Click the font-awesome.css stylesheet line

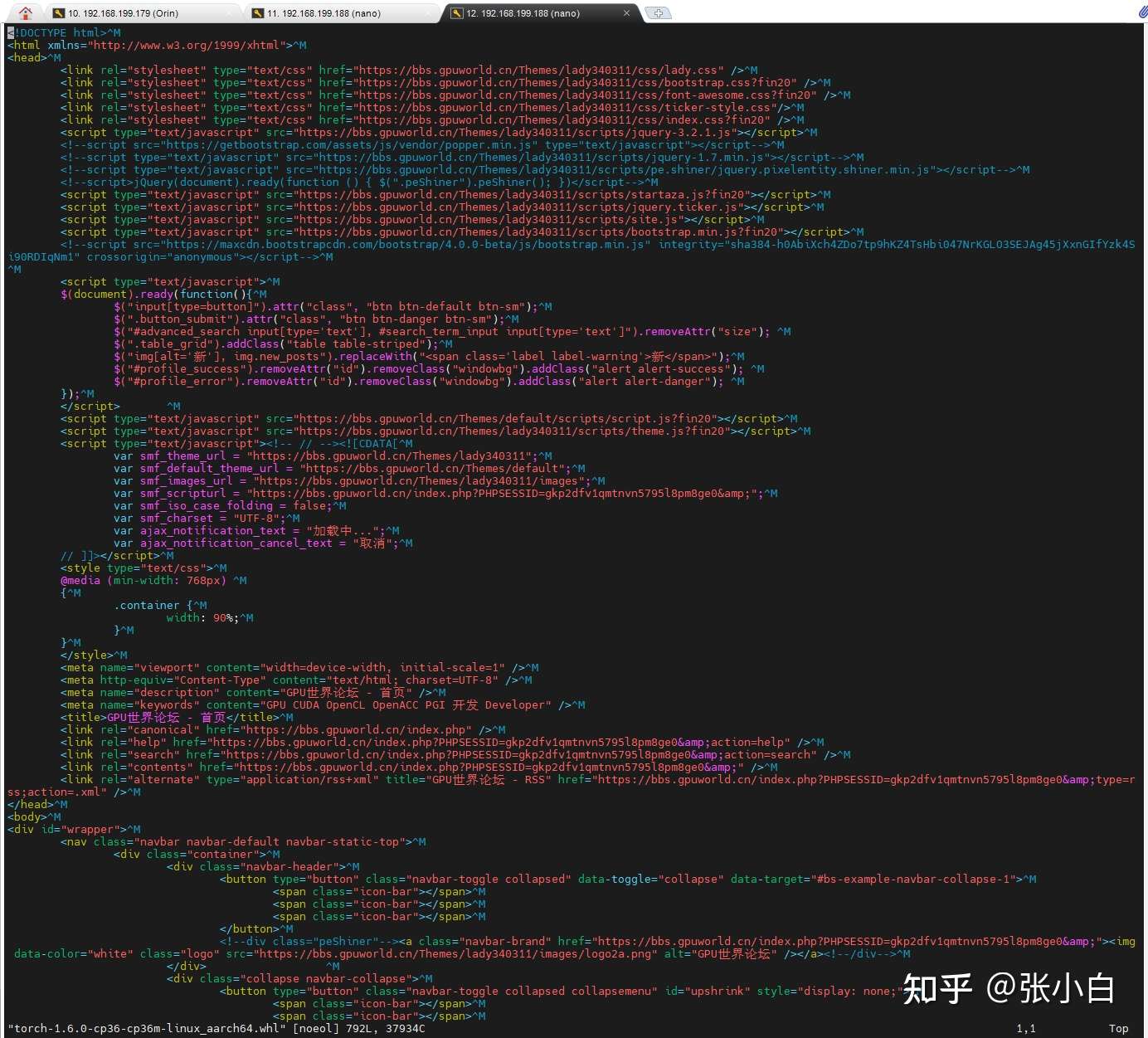coord(455,95)
